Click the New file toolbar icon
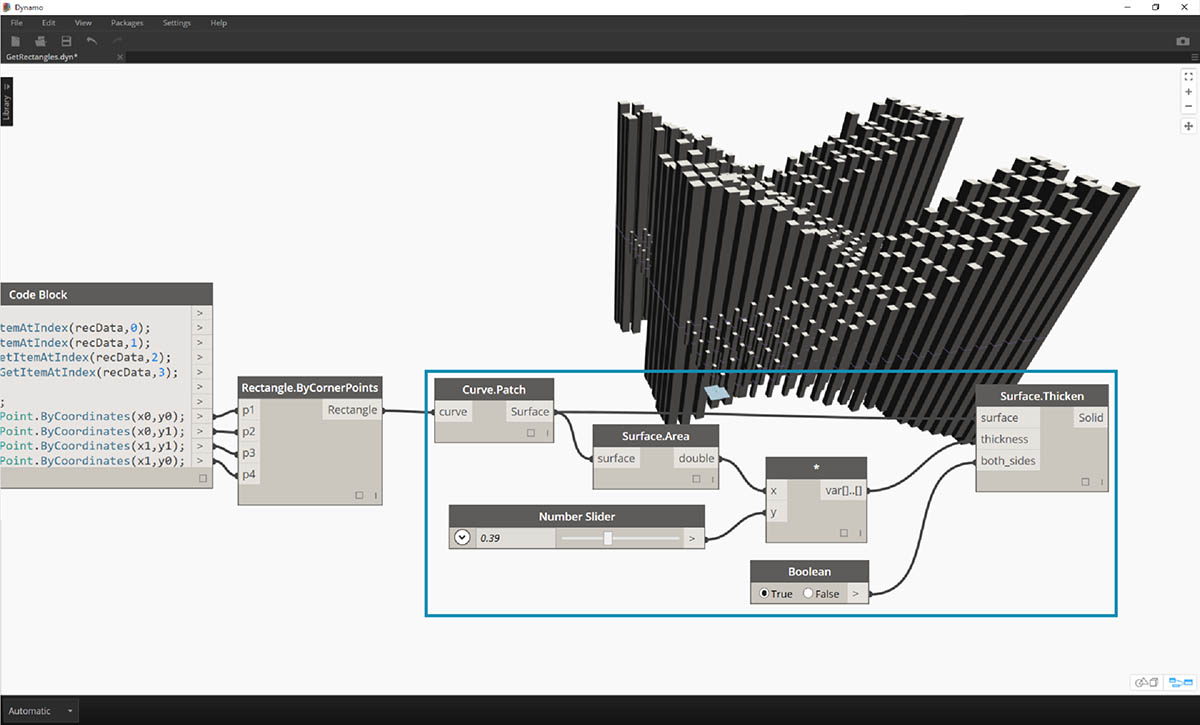 point(15,41)
